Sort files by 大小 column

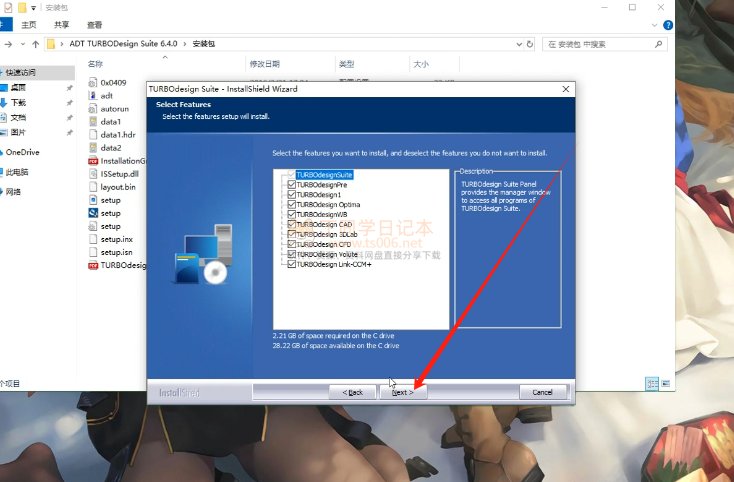pos(421,64)
